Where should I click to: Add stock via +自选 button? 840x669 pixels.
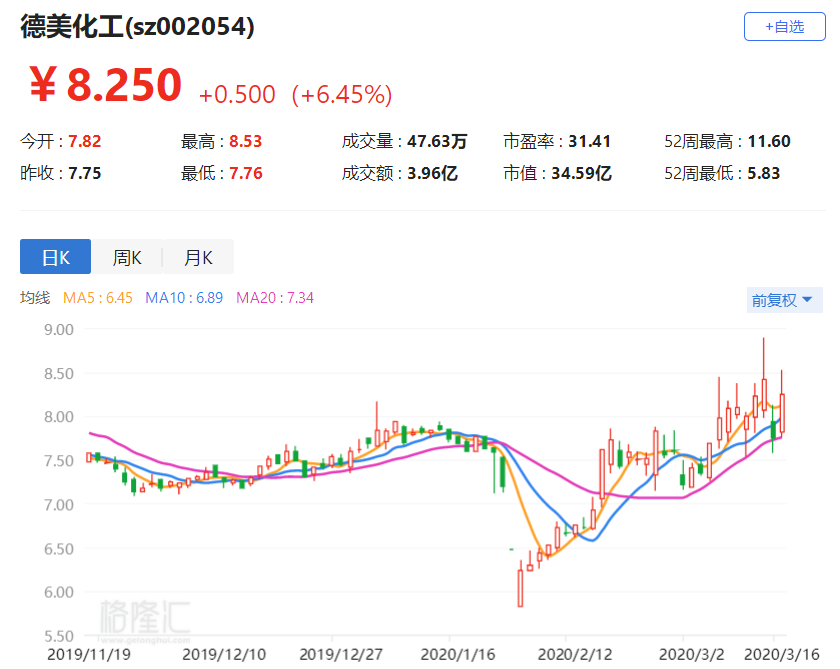pos(784,26)
